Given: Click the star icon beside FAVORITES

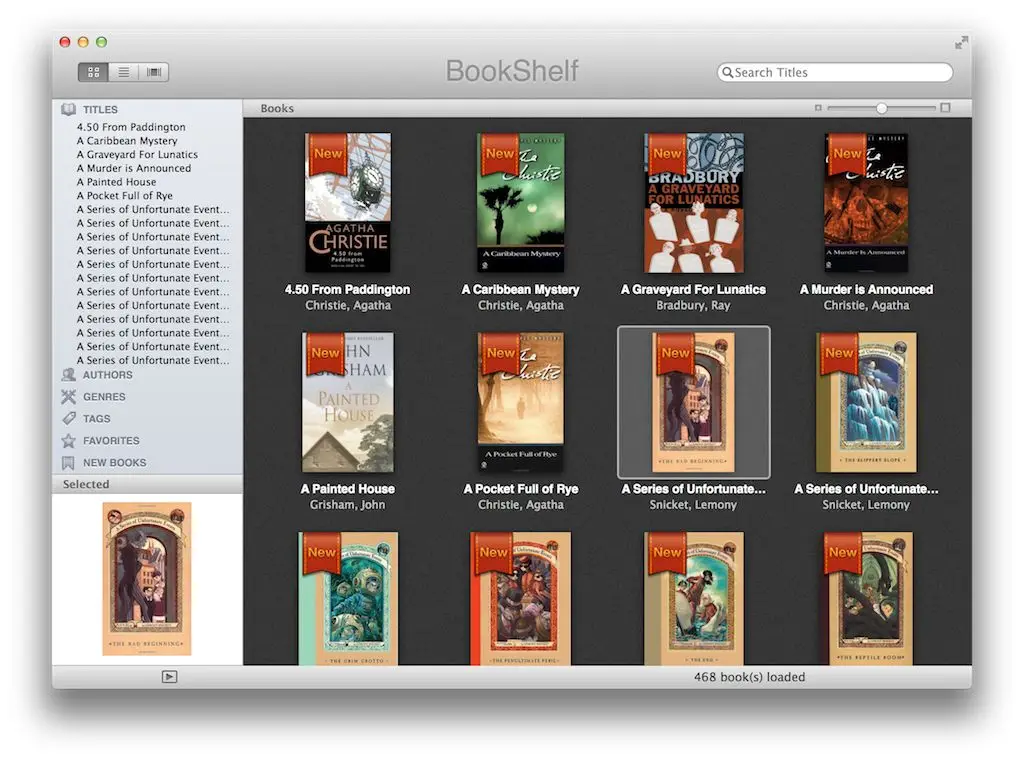Looking at the screenshot, I should click(x=69, y=441).
